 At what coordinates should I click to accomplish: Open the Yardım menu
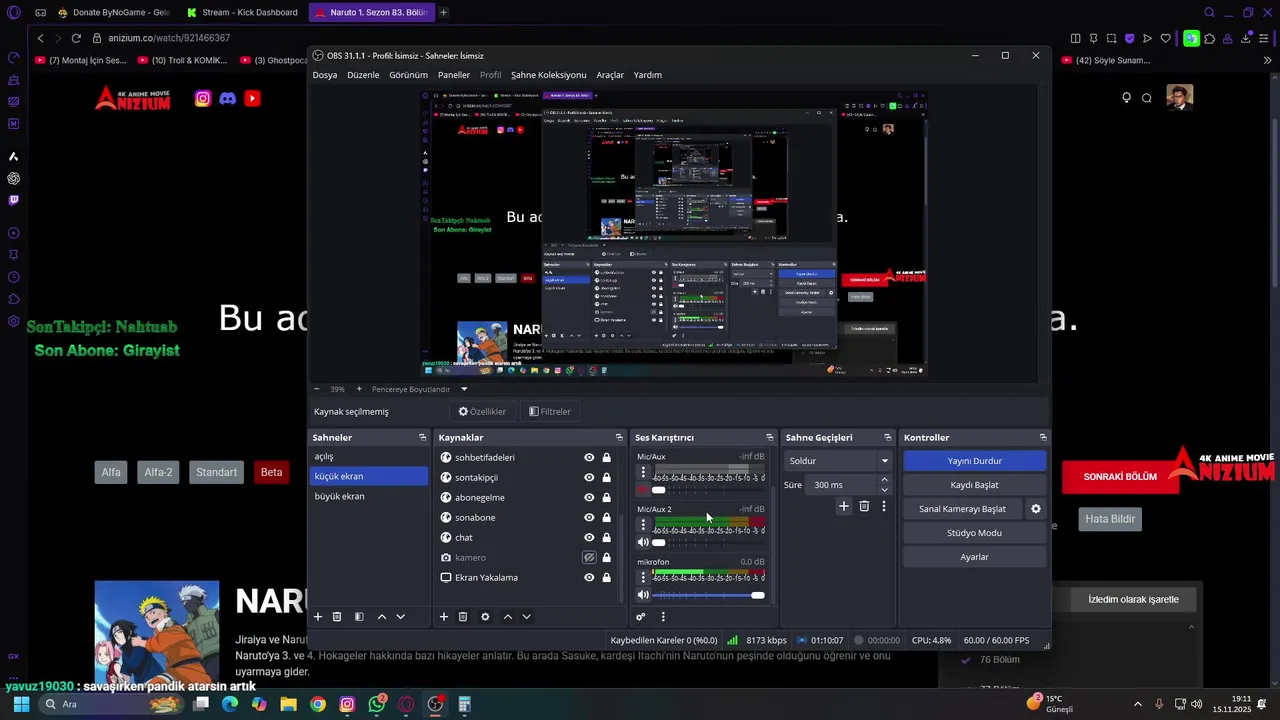click(648, 75)
